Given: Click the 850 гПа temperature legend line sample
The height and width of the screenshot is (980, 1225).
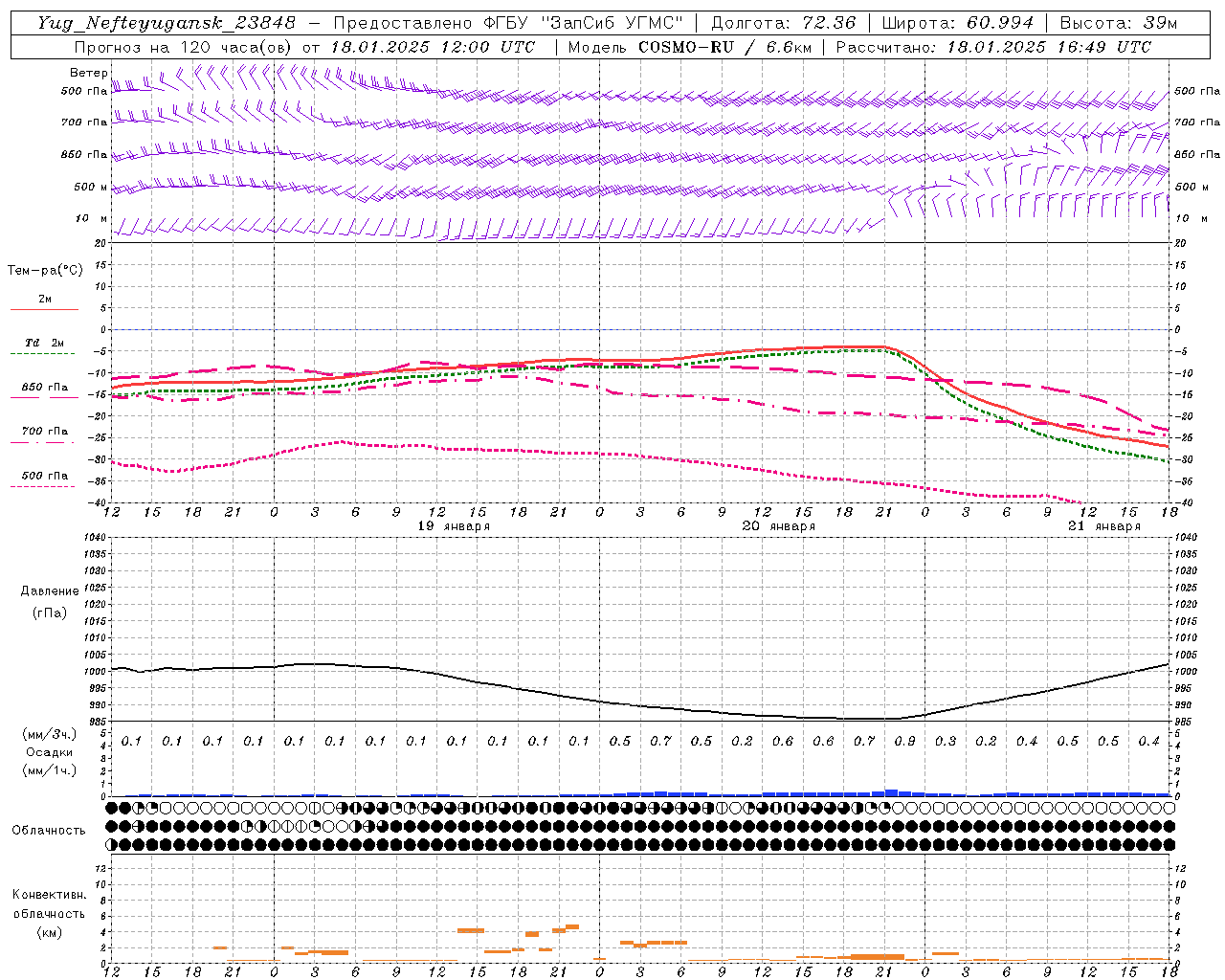Looking at the screenshot, I should click(x=44, y=397).
